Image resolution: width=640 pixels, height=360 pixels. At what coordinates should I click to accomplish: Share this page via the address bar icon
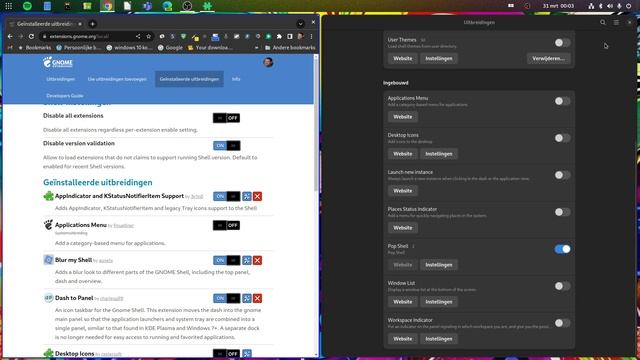tap(138, 36)
